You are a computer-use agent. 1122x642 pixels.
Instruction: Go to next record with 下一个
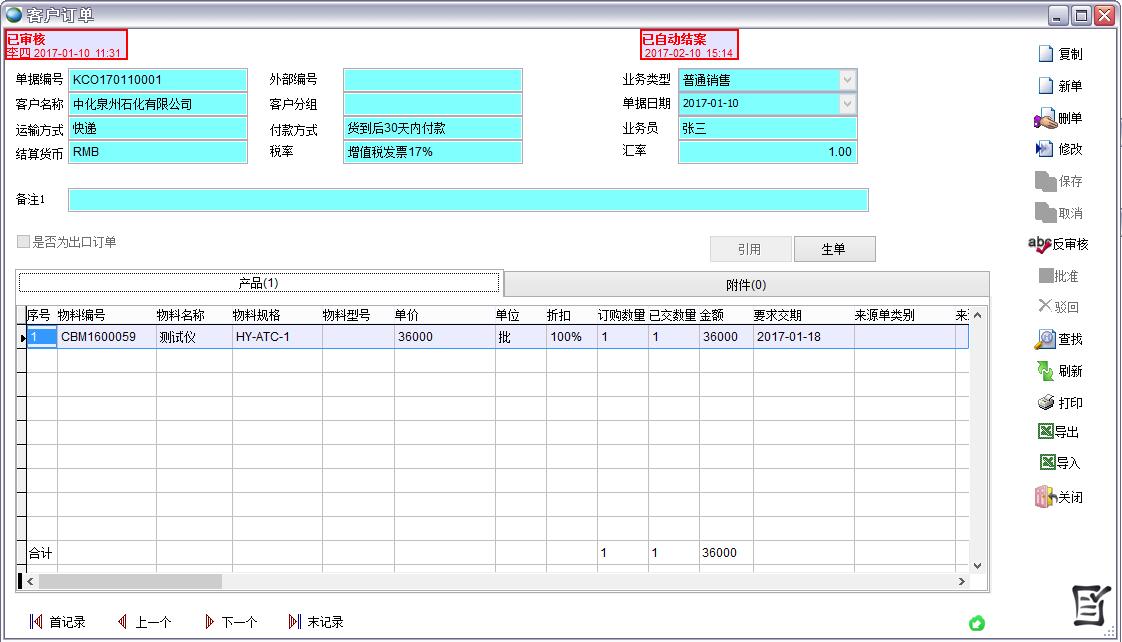(230, 622)
